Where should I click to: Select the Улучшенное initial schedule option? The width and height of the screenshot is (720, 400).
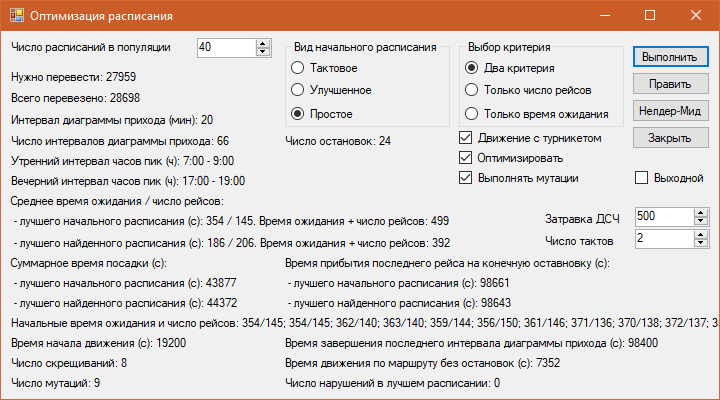[x=298, y=91]
